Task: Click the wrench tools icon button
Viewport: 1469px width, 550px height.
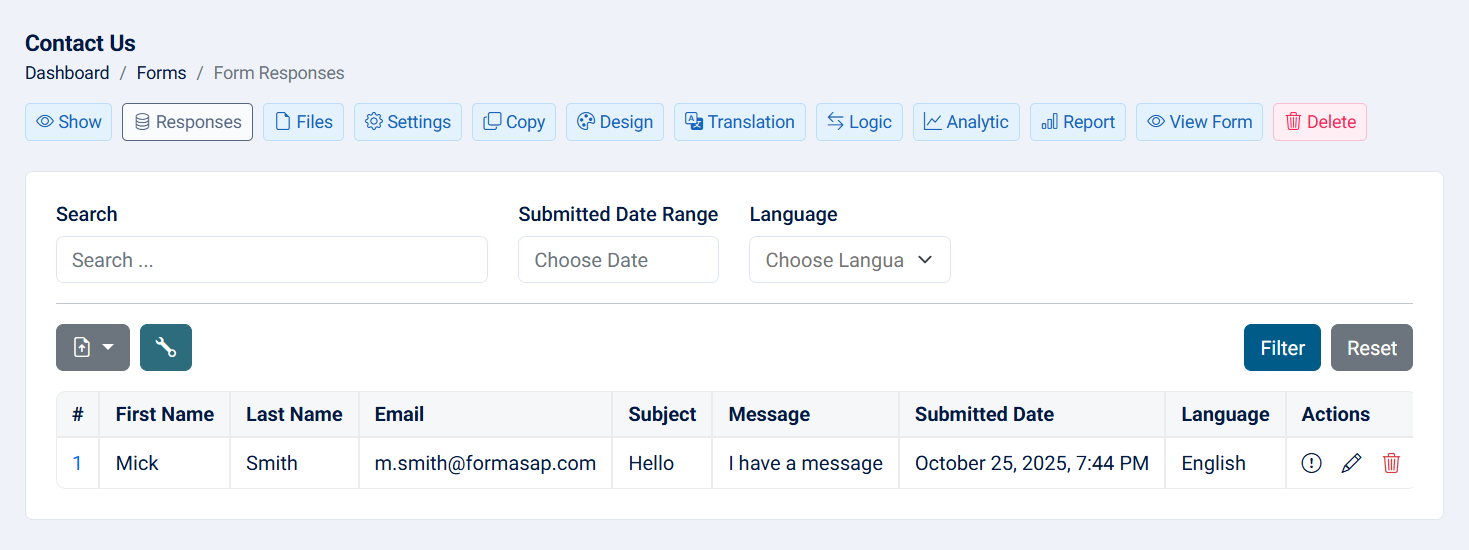Action: 166,348
